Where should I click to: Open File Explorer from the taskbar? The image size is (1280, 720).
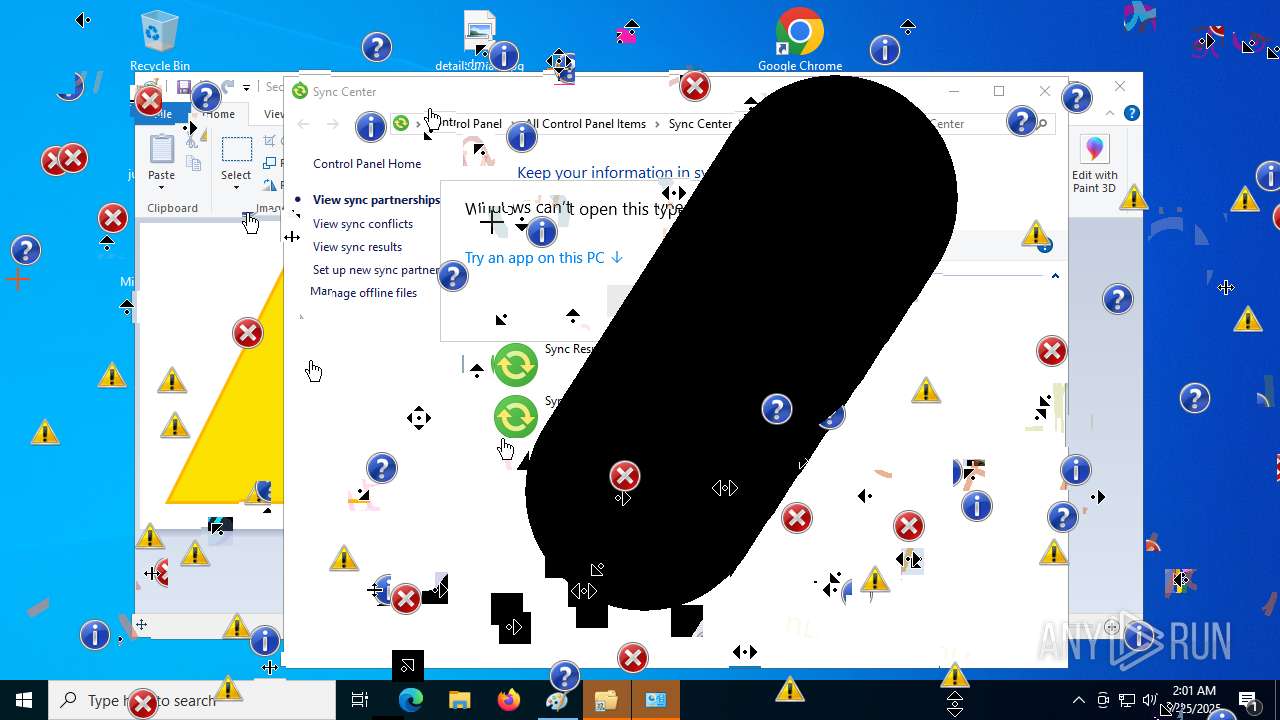[459, 700]
